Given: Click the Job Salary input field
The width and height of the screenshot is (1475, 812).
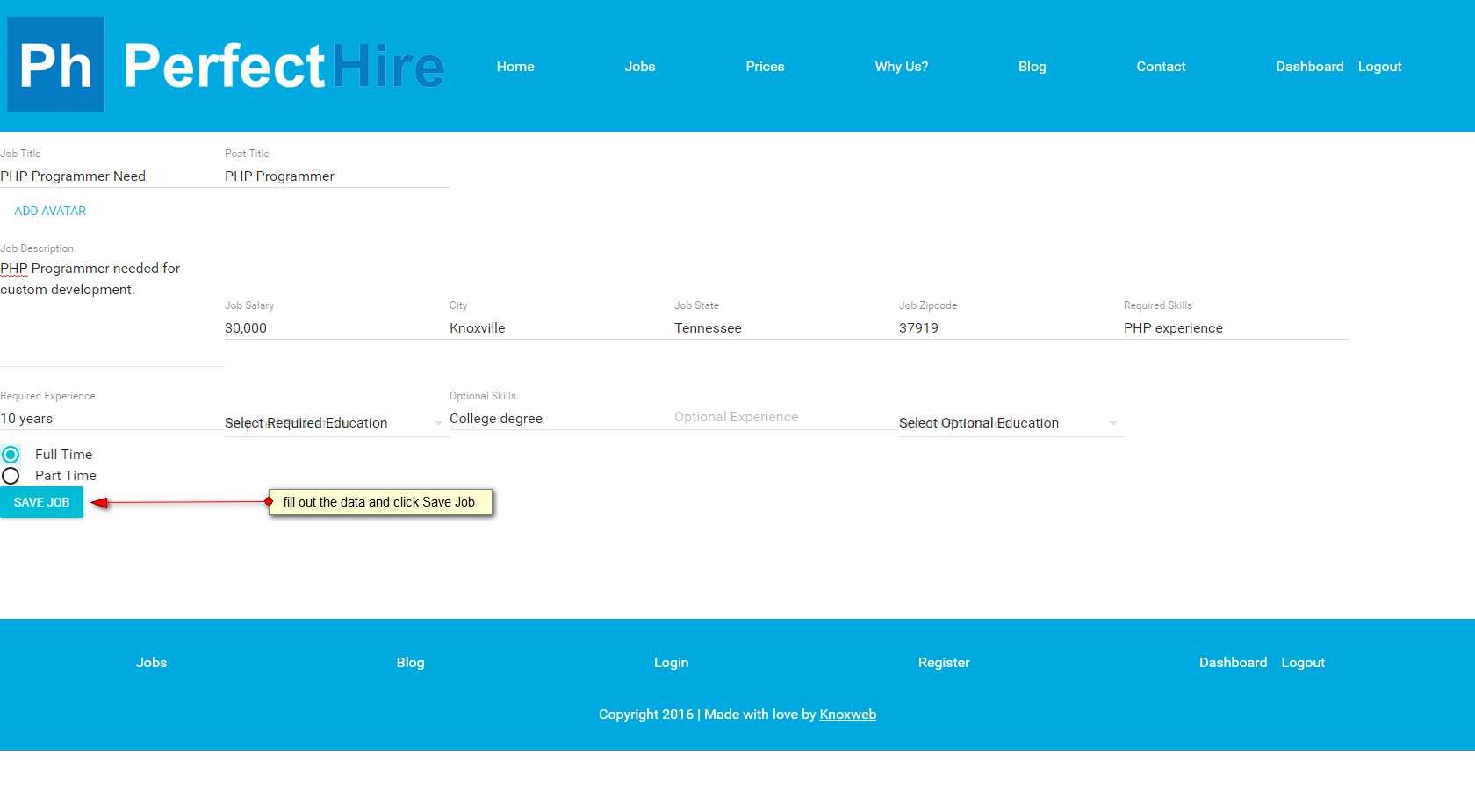Looking at the screenshot, I should [337, 328].
